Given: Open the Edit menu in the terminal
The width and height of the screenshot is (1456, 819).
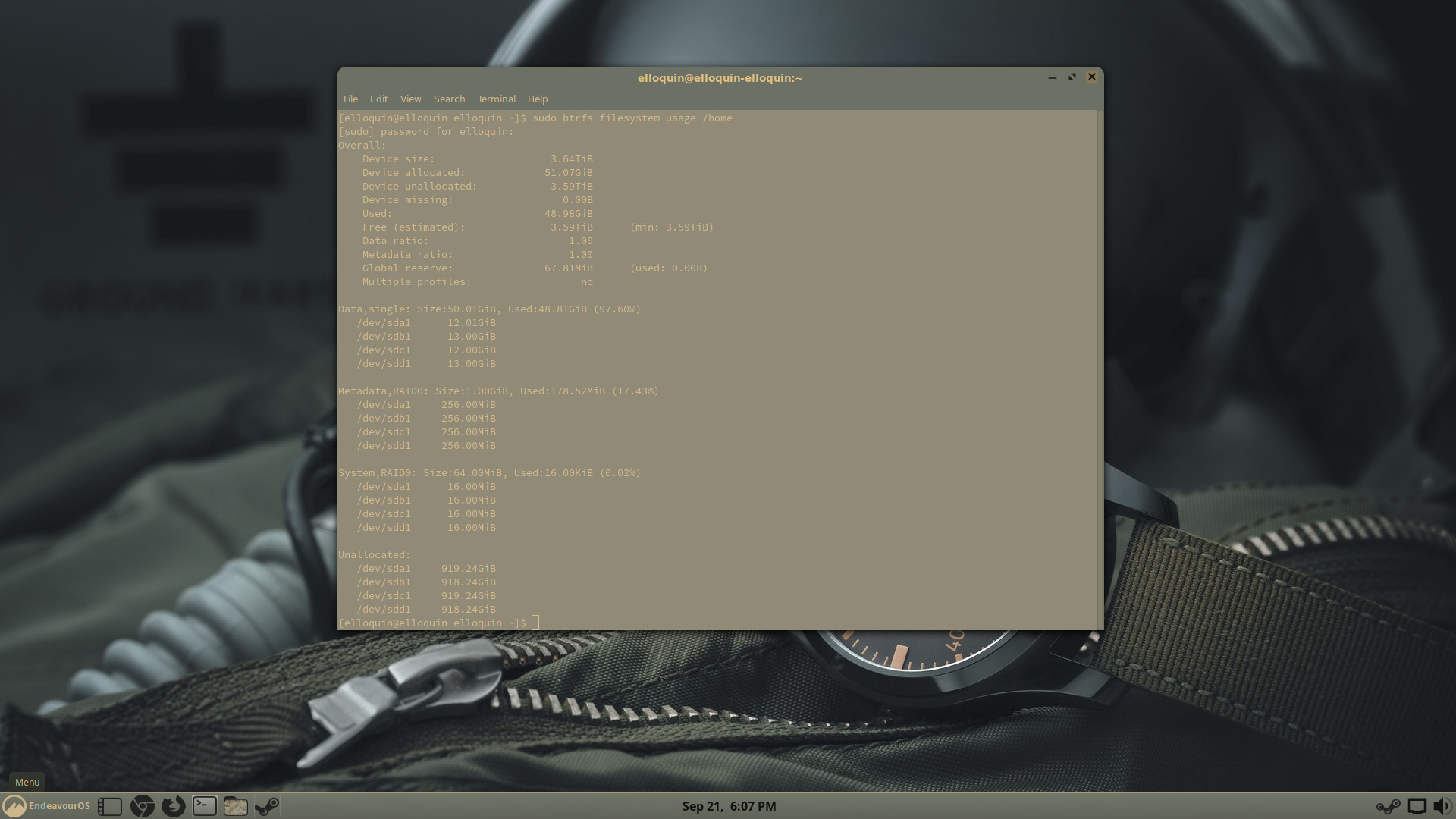Looking at the screenshot, I should click(378, 99).
